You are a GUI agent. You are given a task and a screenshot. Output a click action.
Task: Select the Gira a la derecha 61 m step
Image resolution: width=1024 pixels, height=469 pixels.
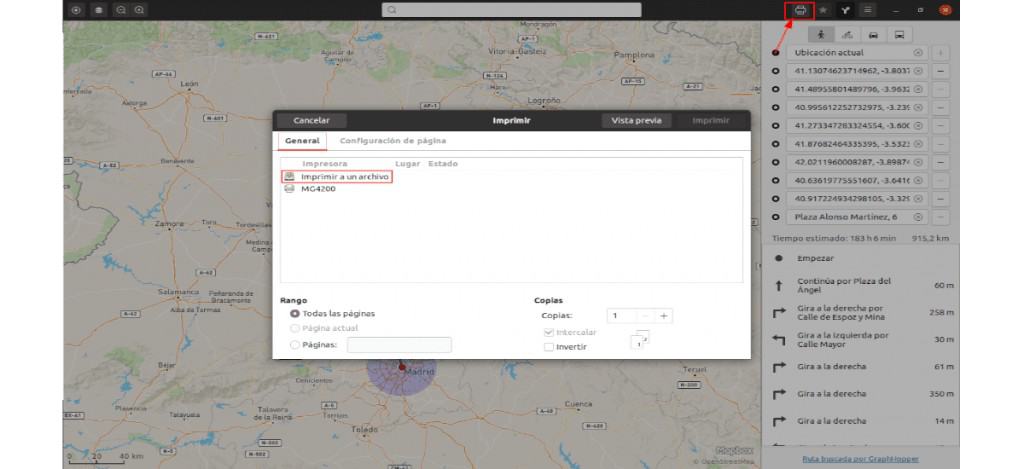tap(860, 367)
